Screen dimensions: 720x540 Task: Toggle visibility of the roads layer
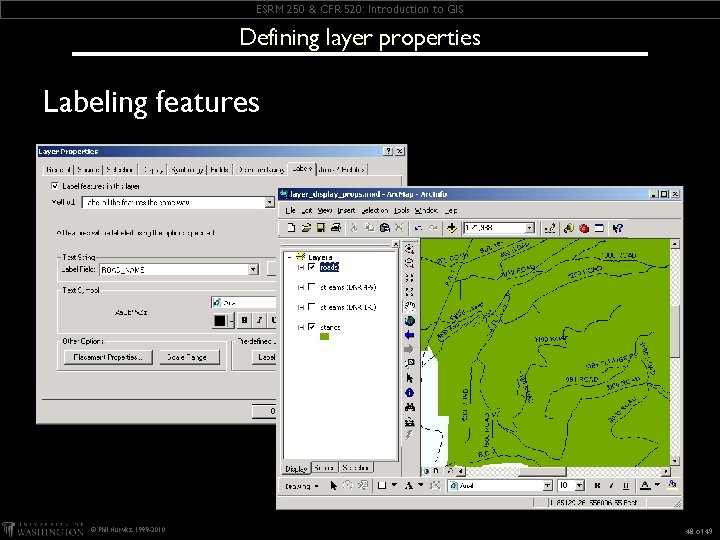pyautogui.click(x=312, y=267)
